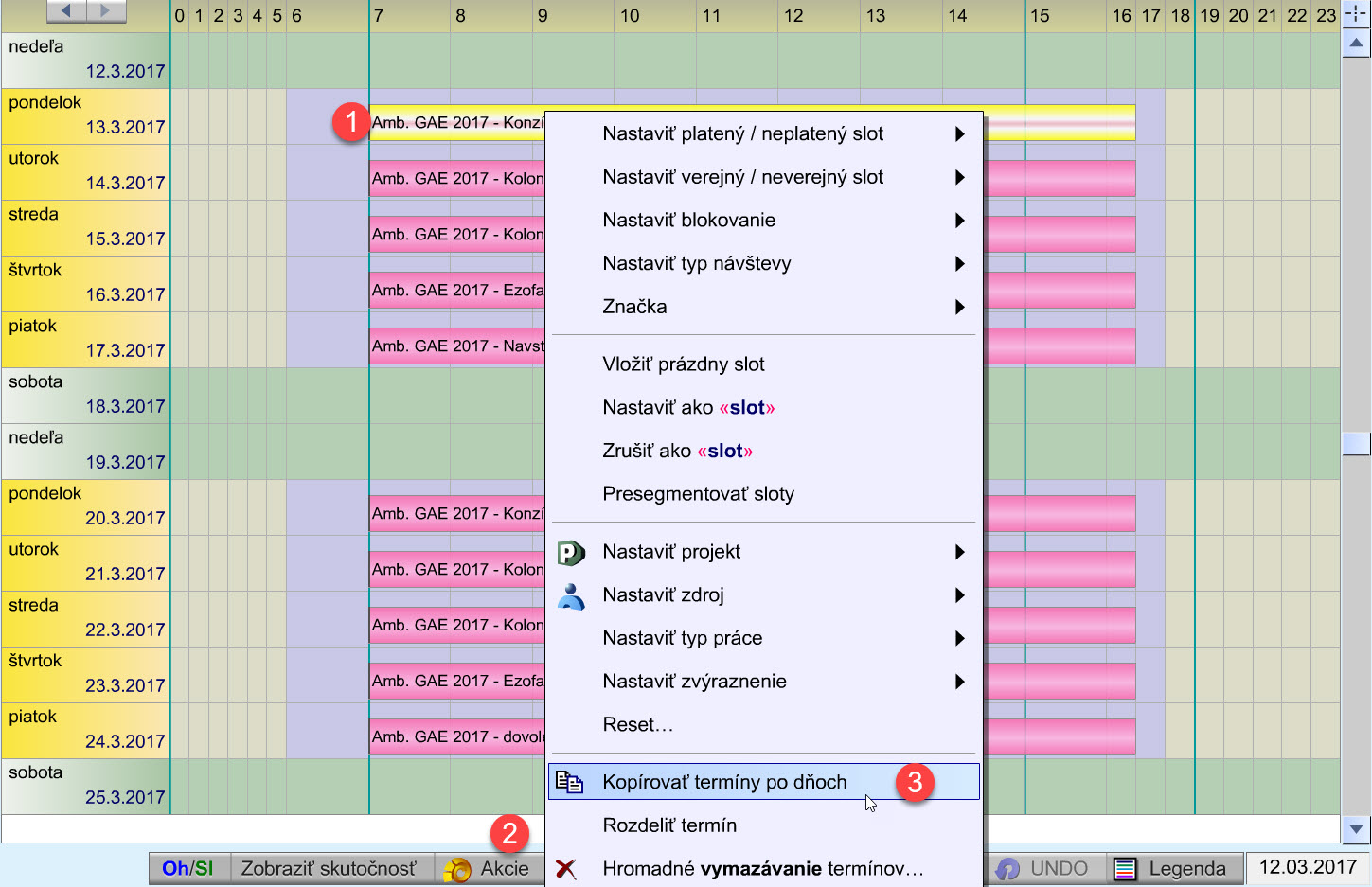Open the dropdown arrow at bottom right
Screen dimensions: 1372x887
point(1356,829)
